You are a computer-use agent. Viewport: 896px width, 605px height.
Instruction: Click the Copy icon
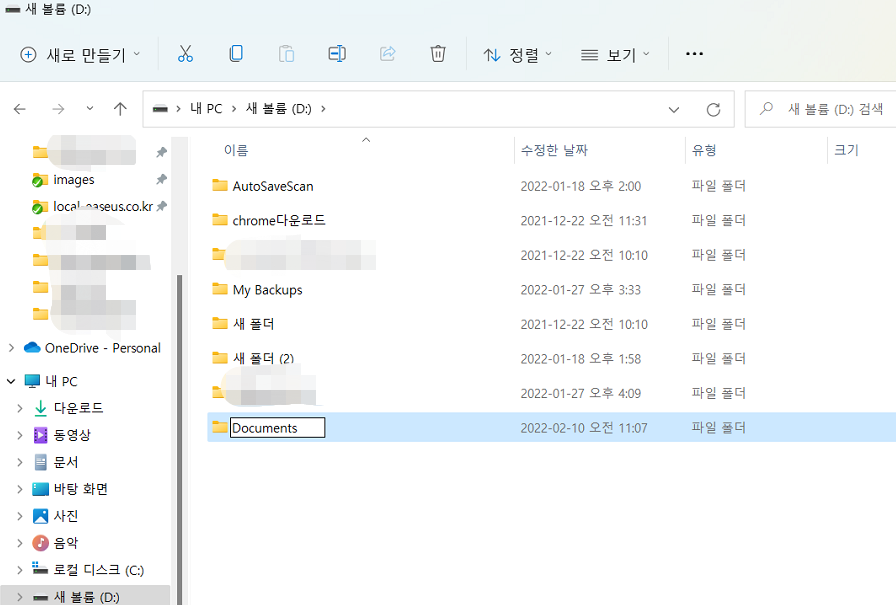(236, 54)
